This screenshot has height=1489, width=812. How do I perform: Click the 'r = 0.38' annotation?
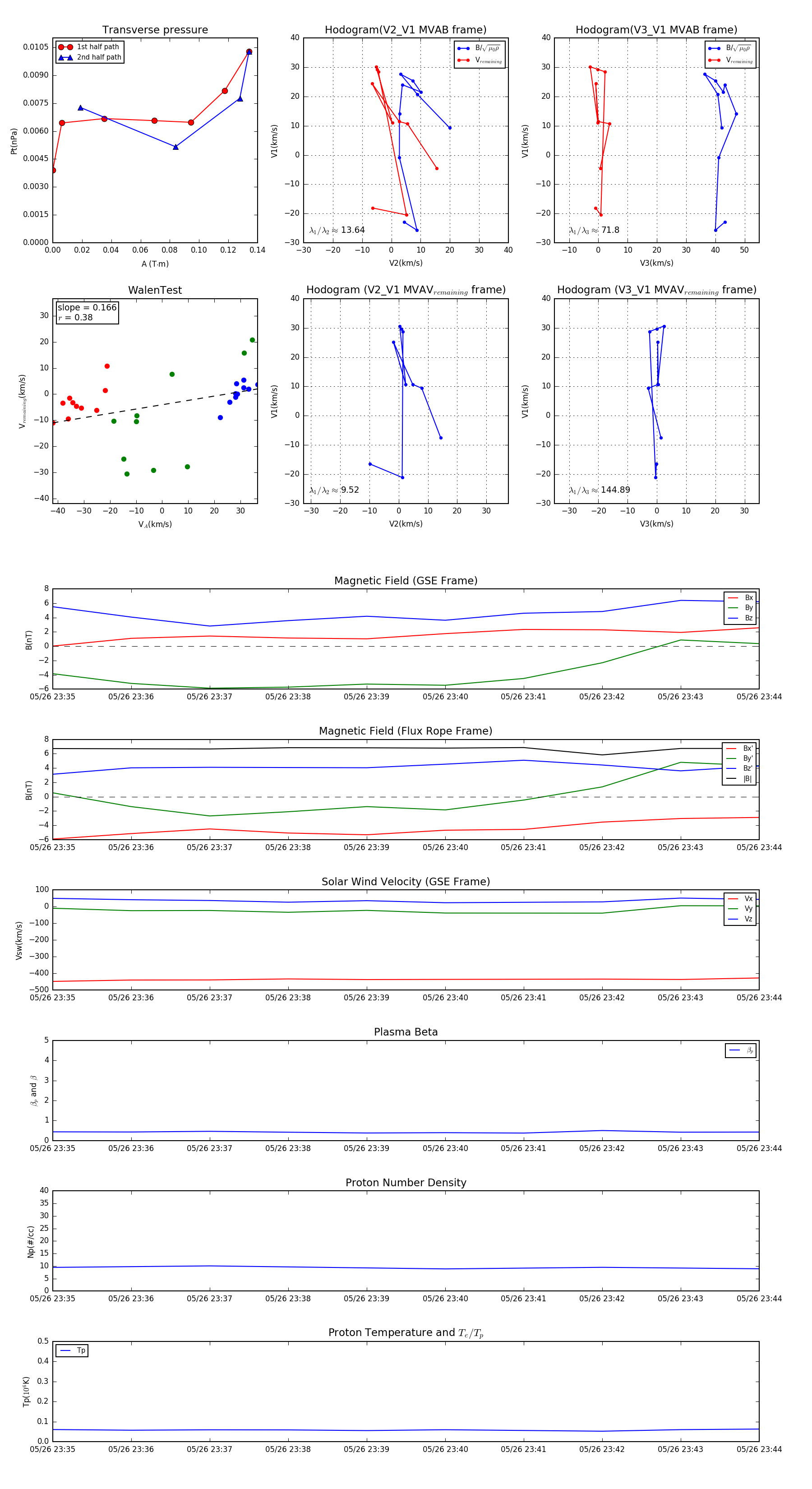click(75, 317)
